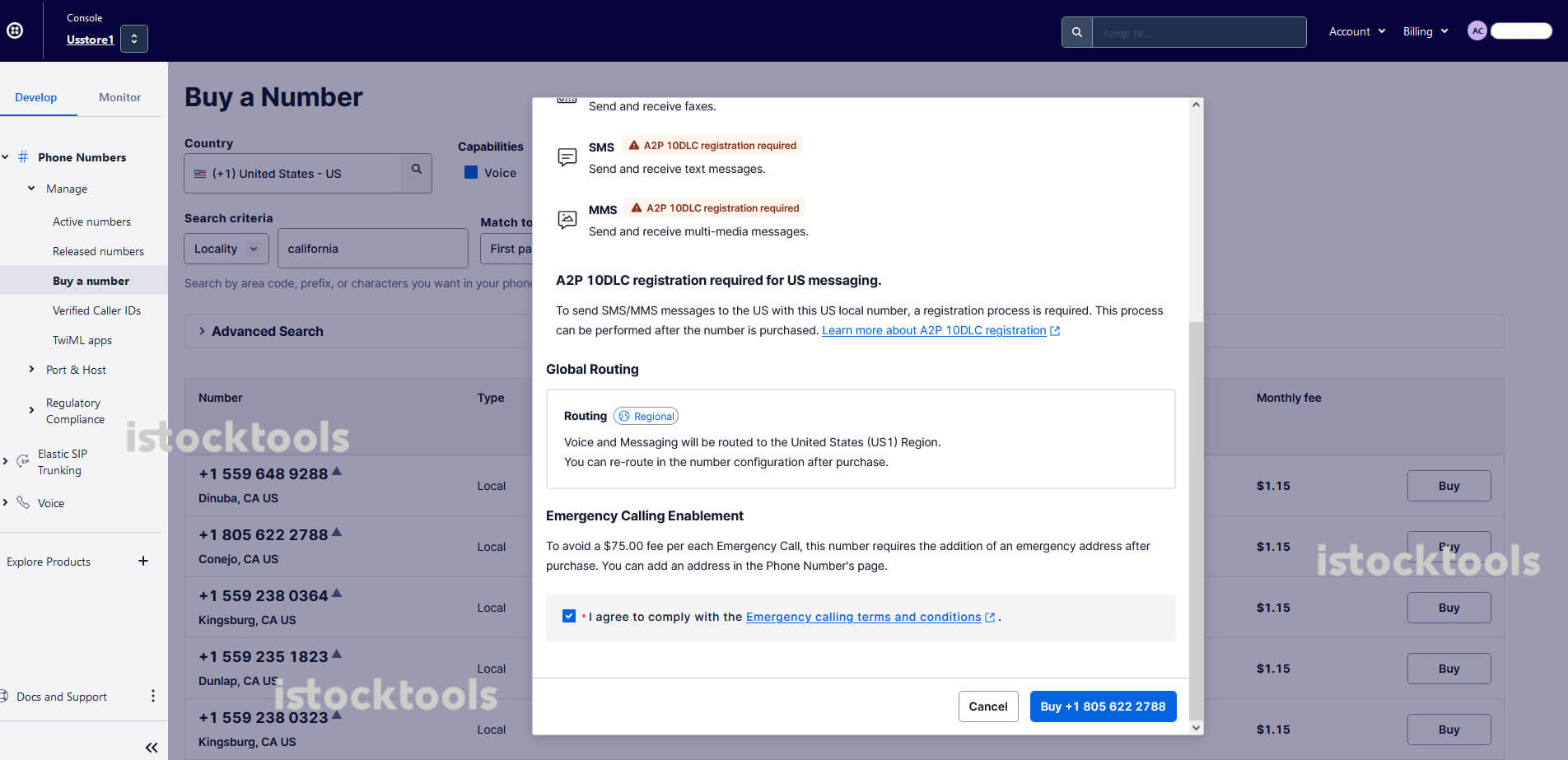Click the AC user avatar
This screenshot has height=760, width=1568.
click(1477, 30)
